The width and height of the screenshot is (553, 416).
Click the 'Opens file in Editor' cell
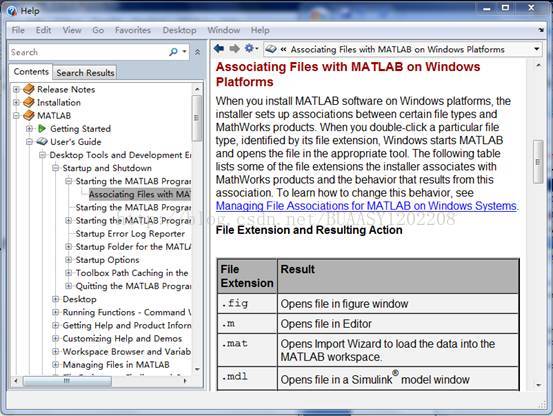pyautogui.click(x=398, y=324)
